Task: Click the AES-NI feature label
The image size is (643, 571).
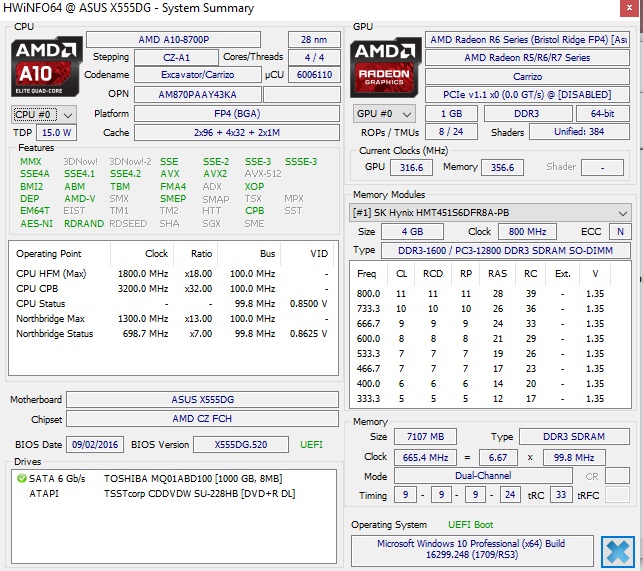Action: tap(36, 224)
